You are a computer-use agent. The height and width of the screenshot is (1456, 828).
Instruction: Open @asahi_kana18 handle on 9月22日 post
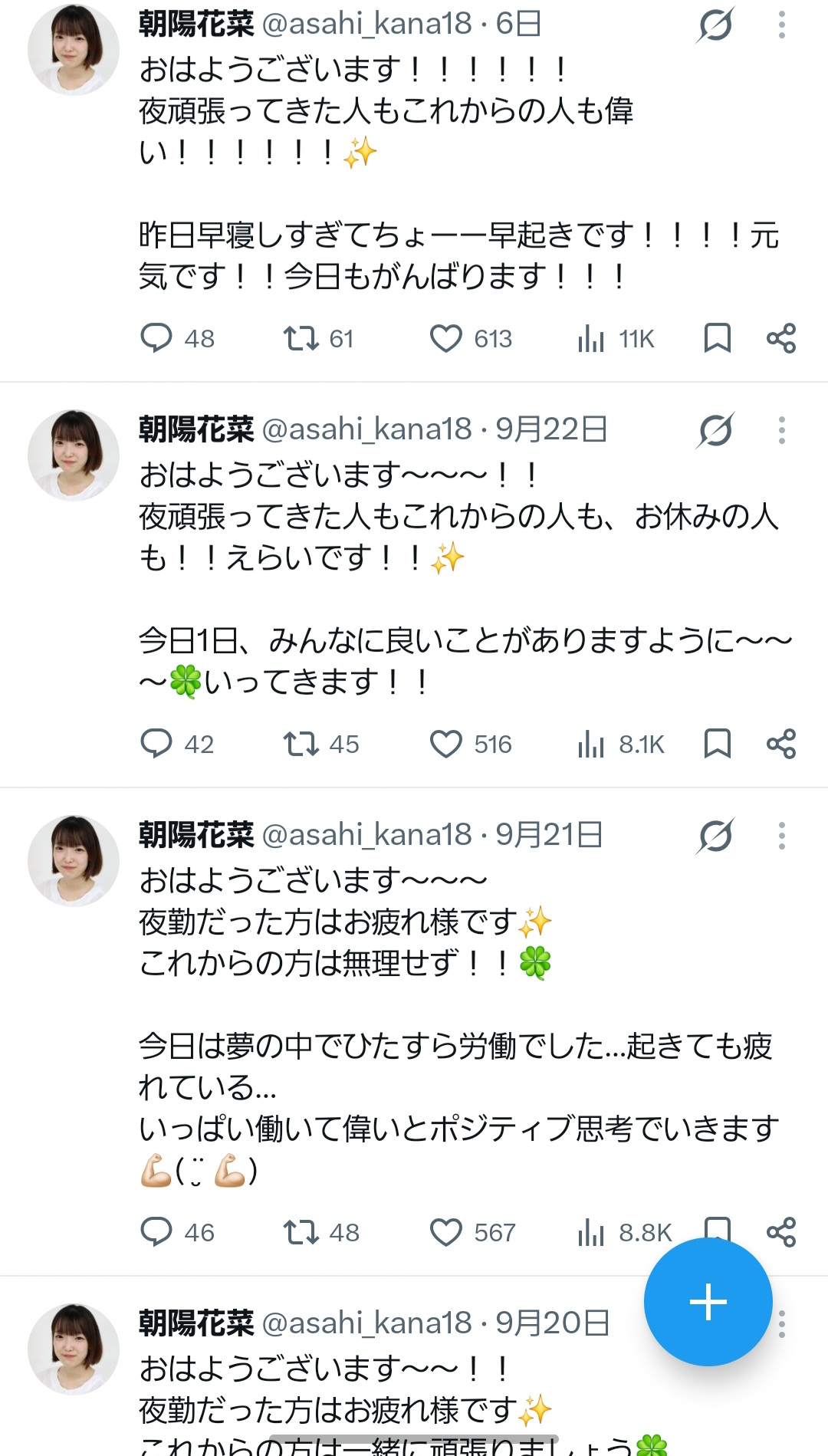tap(367, 429)
